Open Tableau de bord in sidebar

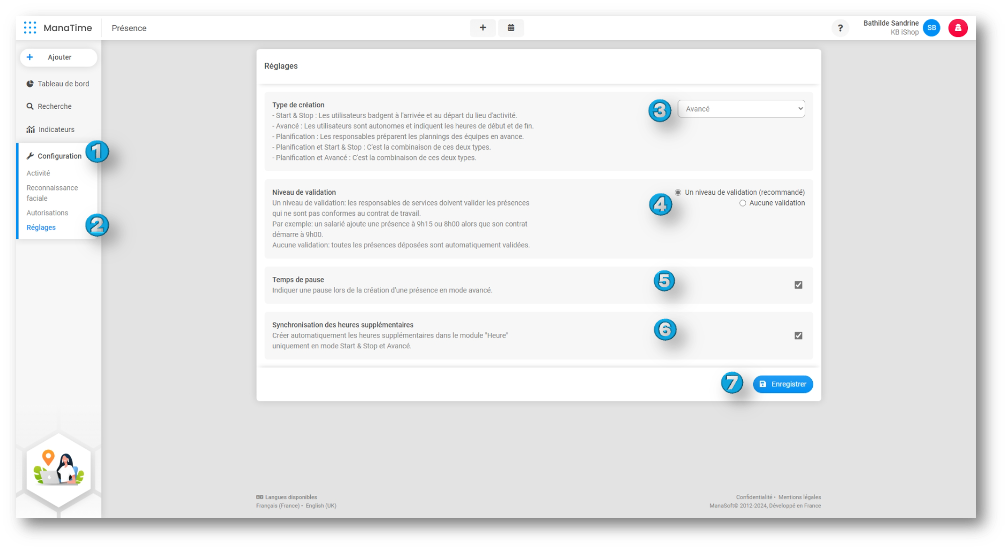click(58, 83)
